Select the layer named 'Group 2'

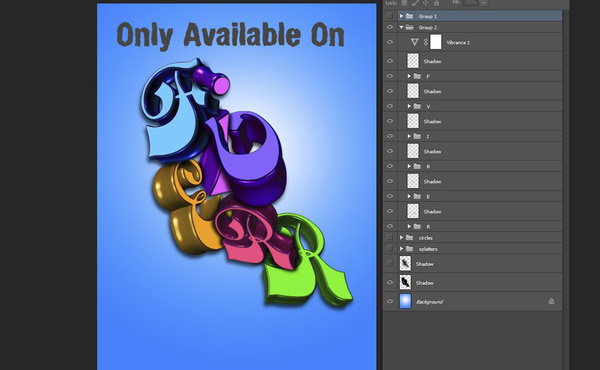point(427,27)
